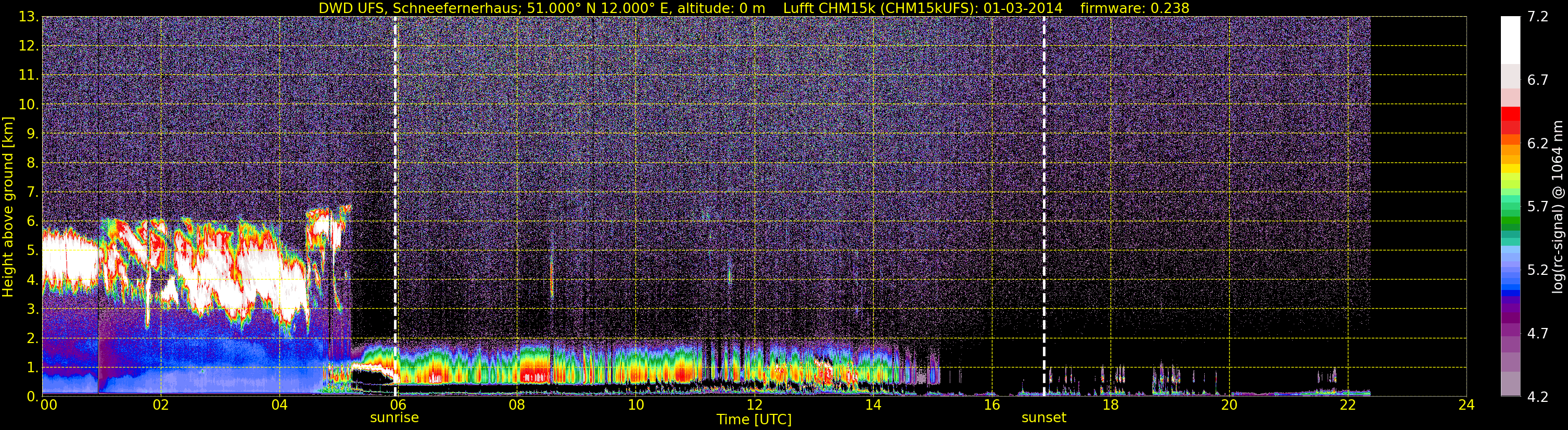Click the time axis tick label '00'
Screen dimensions: 1568x430
click(x=49, y=406)
